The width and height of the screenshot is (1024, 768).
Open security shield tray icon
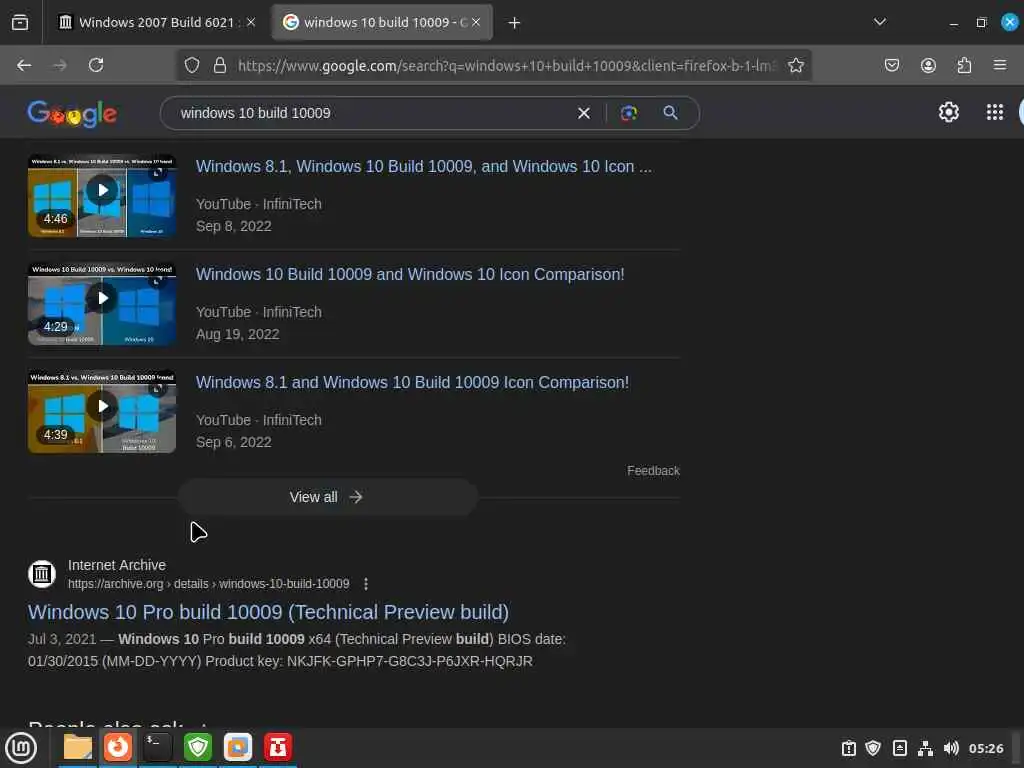point(873,748)
